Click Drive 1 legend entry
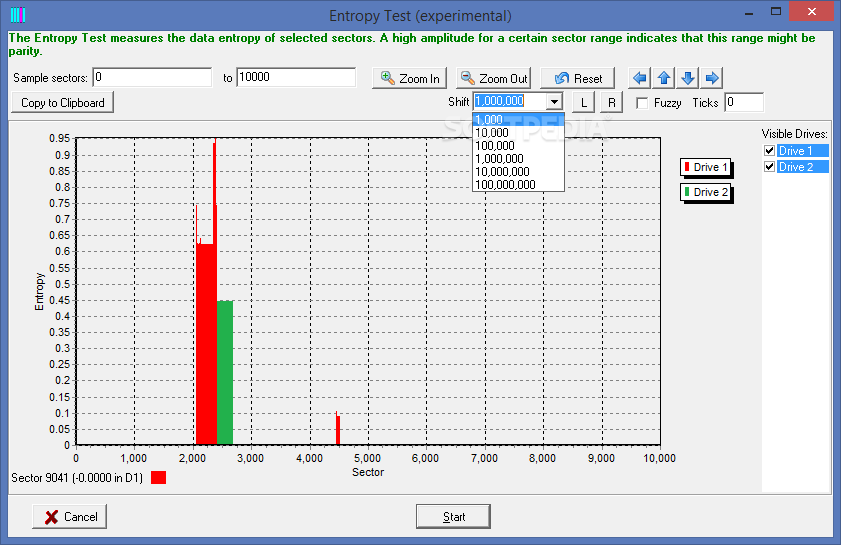Viewport: 841px width, 545px height. click(x=706, y=167)
